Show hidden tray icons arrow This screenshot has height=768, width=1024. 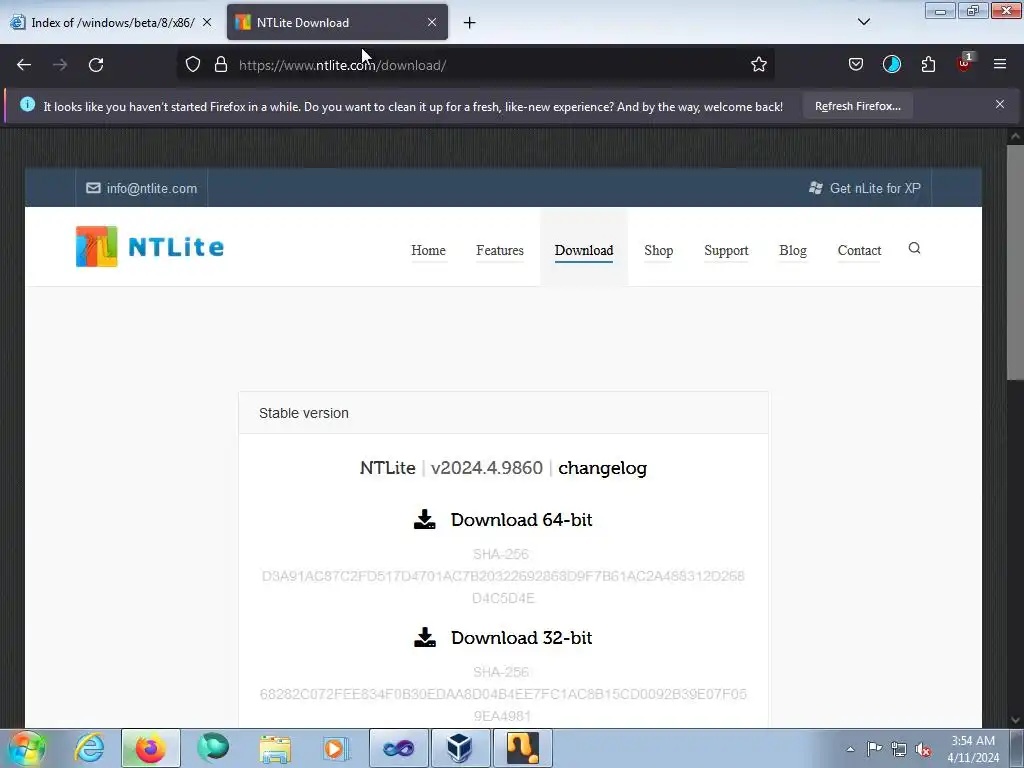(850, 749)
